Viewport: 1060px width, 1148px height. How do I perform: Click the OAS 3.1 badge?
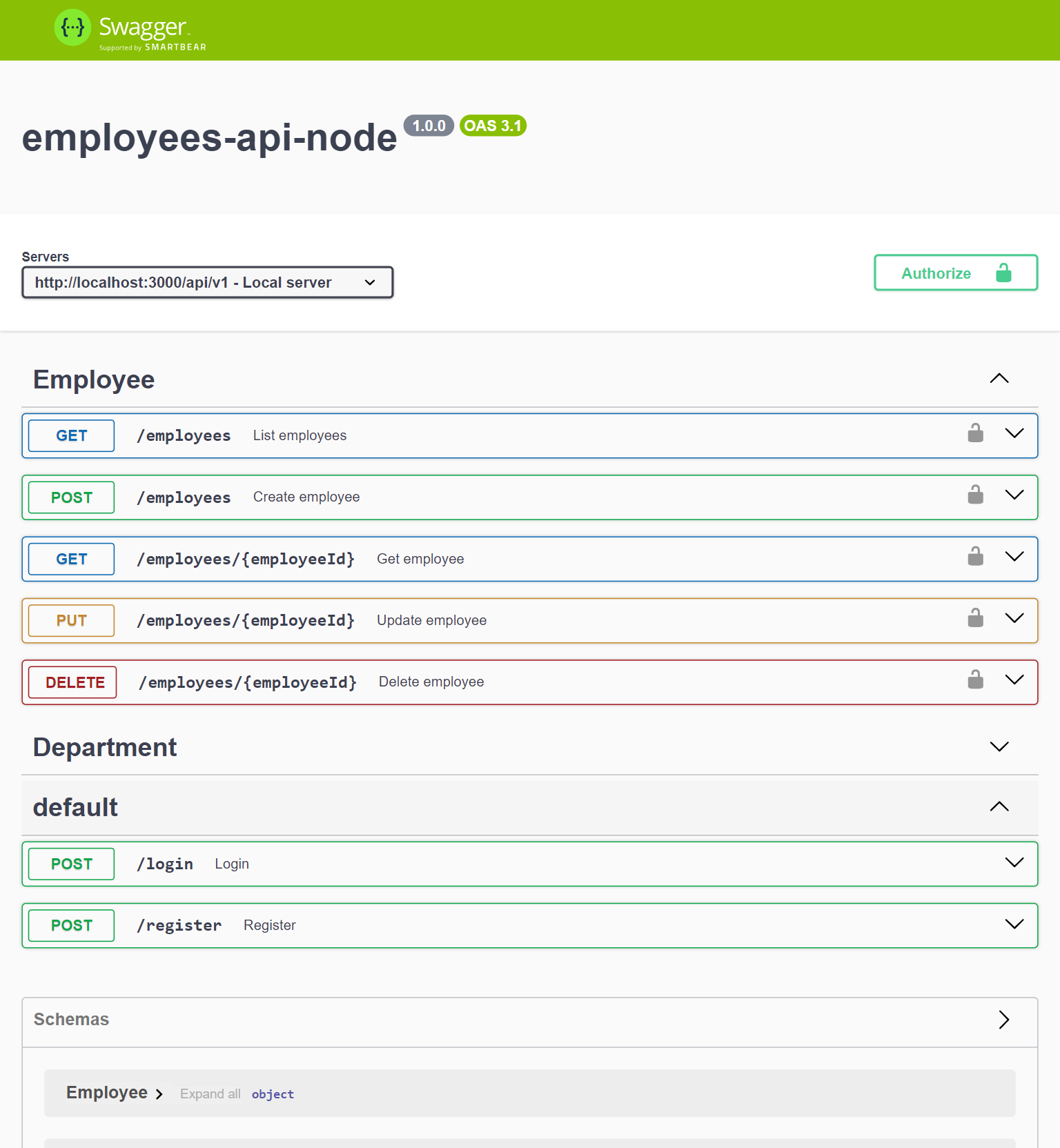click(x=493, y=126)
